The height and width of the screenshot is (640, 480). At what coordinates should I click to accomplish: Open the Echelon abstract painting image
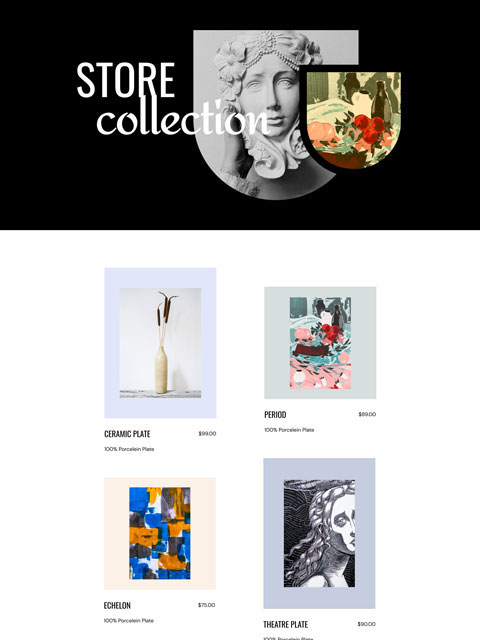point(160,533)
